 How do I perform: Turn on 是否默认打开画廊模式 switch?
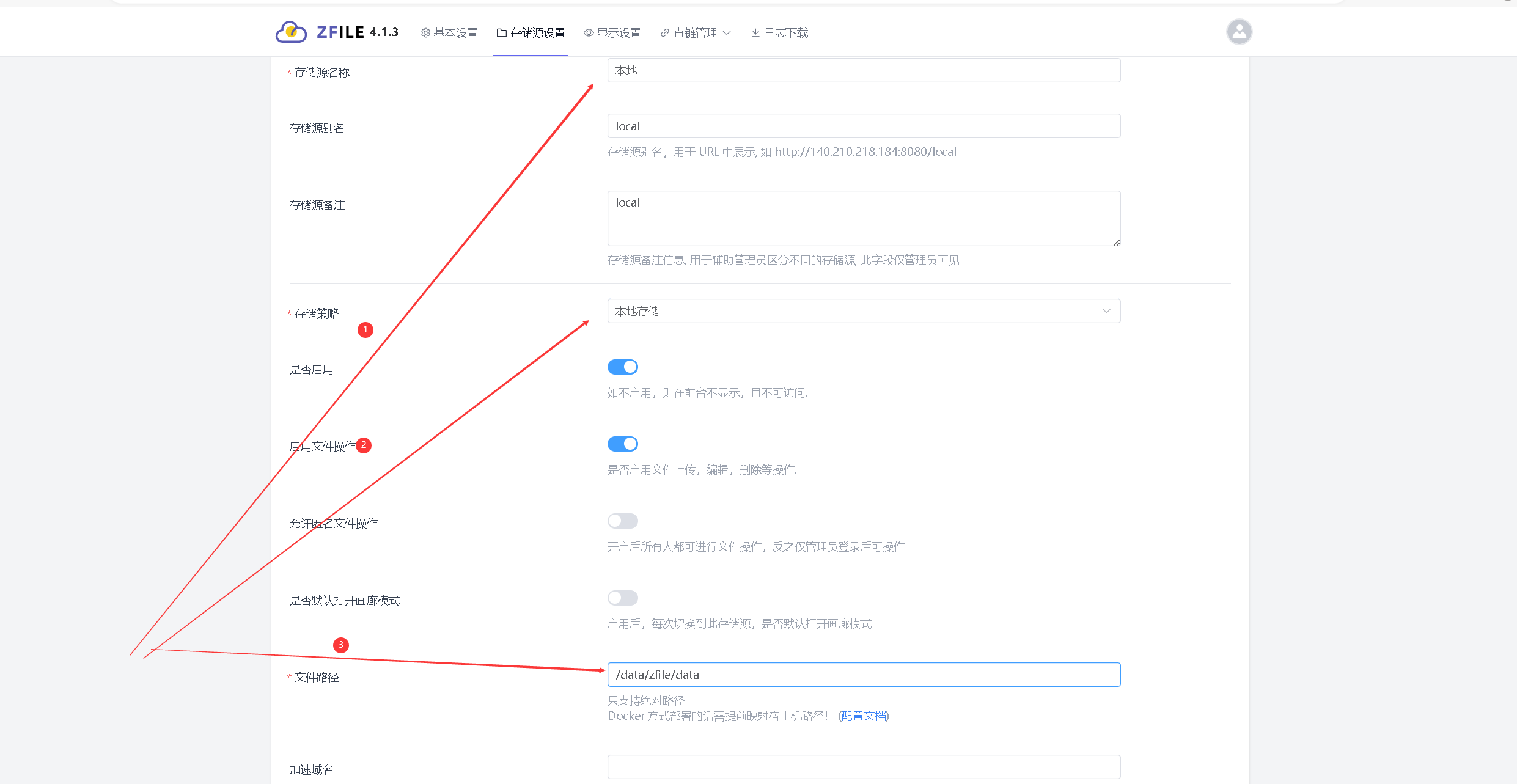[622, 598]
